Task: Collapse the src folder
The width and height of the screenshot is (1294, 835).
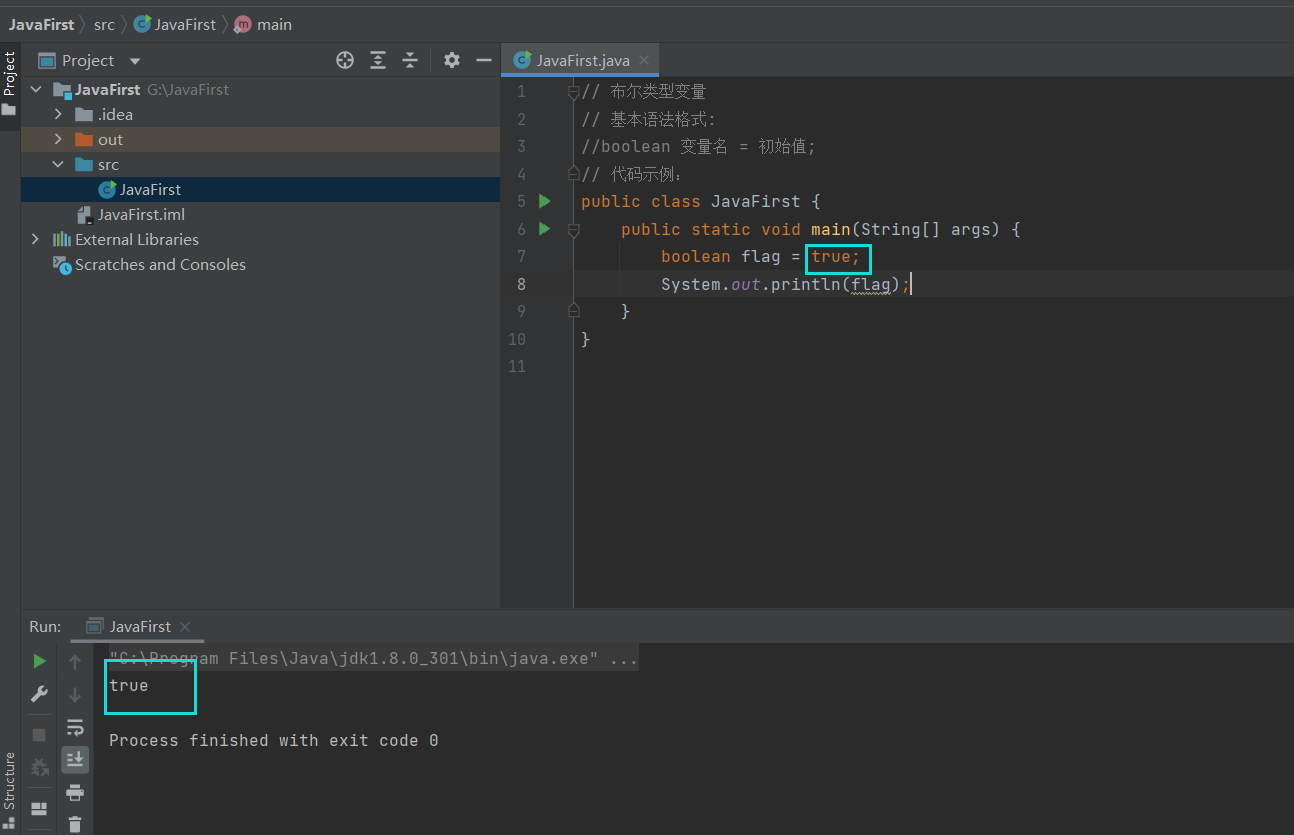Action: click(x=58, y=164)
